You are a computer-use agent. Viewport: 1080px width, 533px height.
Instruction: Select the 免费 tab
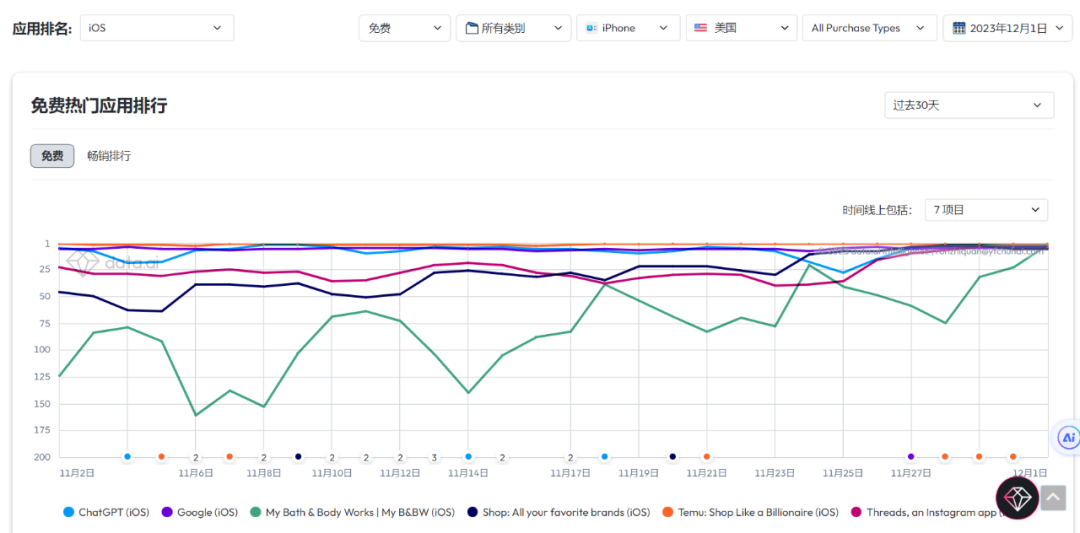click(52, 156)
